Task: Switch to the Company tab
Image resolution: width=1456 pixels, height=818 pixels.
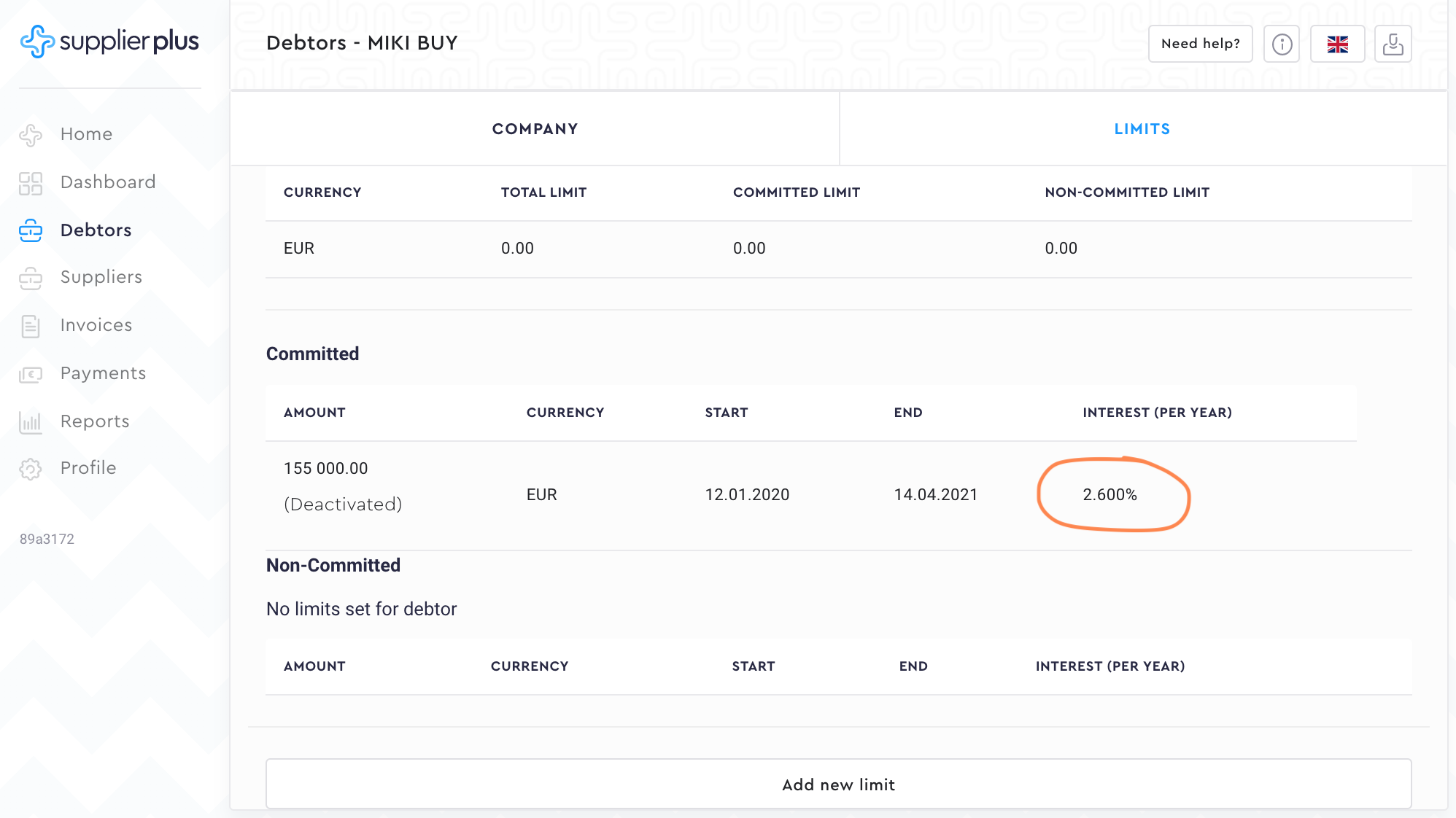Action: pos(535,129)
